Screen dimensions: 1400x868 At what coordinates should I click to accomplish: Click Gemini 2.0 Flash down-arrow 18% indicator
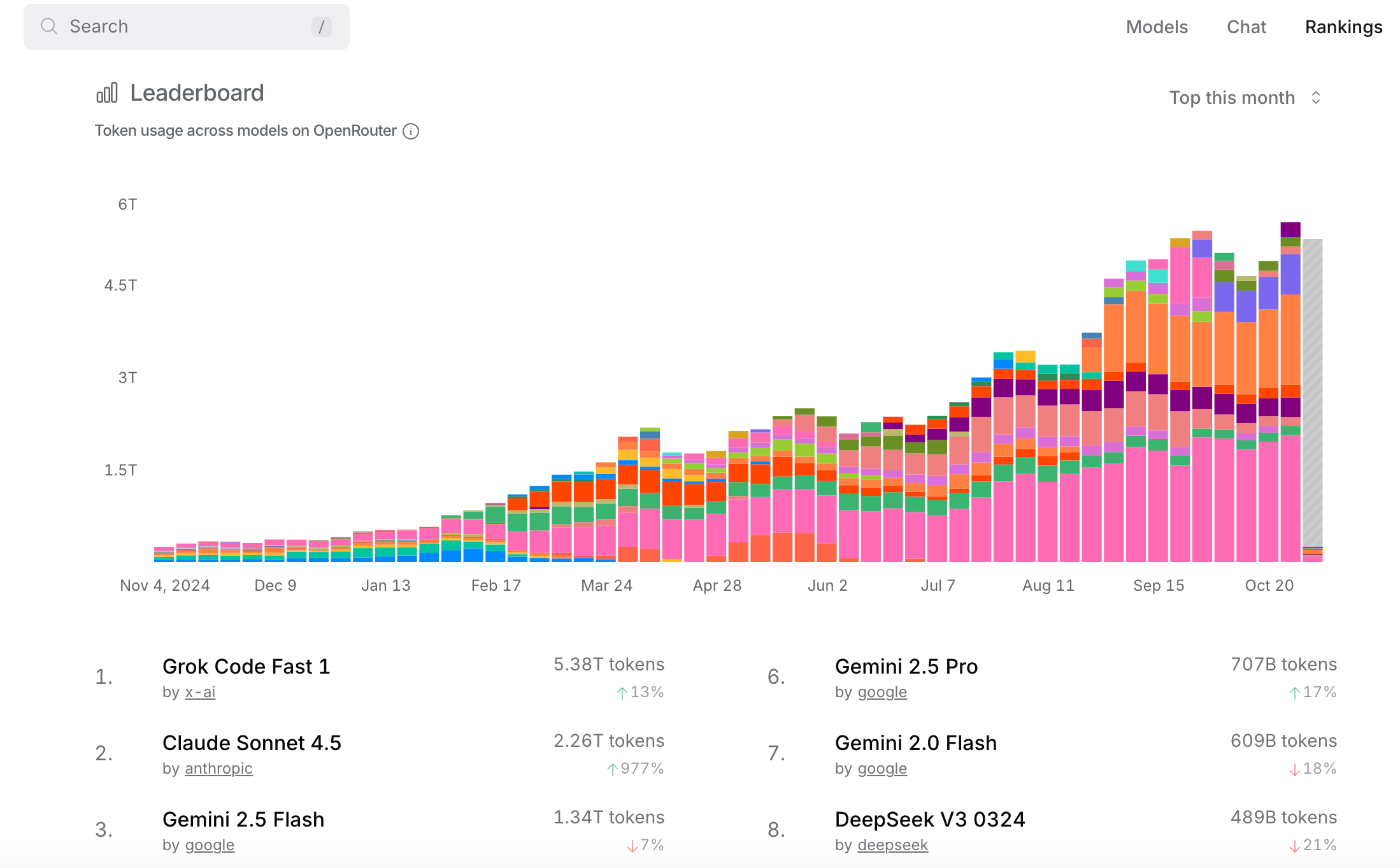pos(1312,769)
